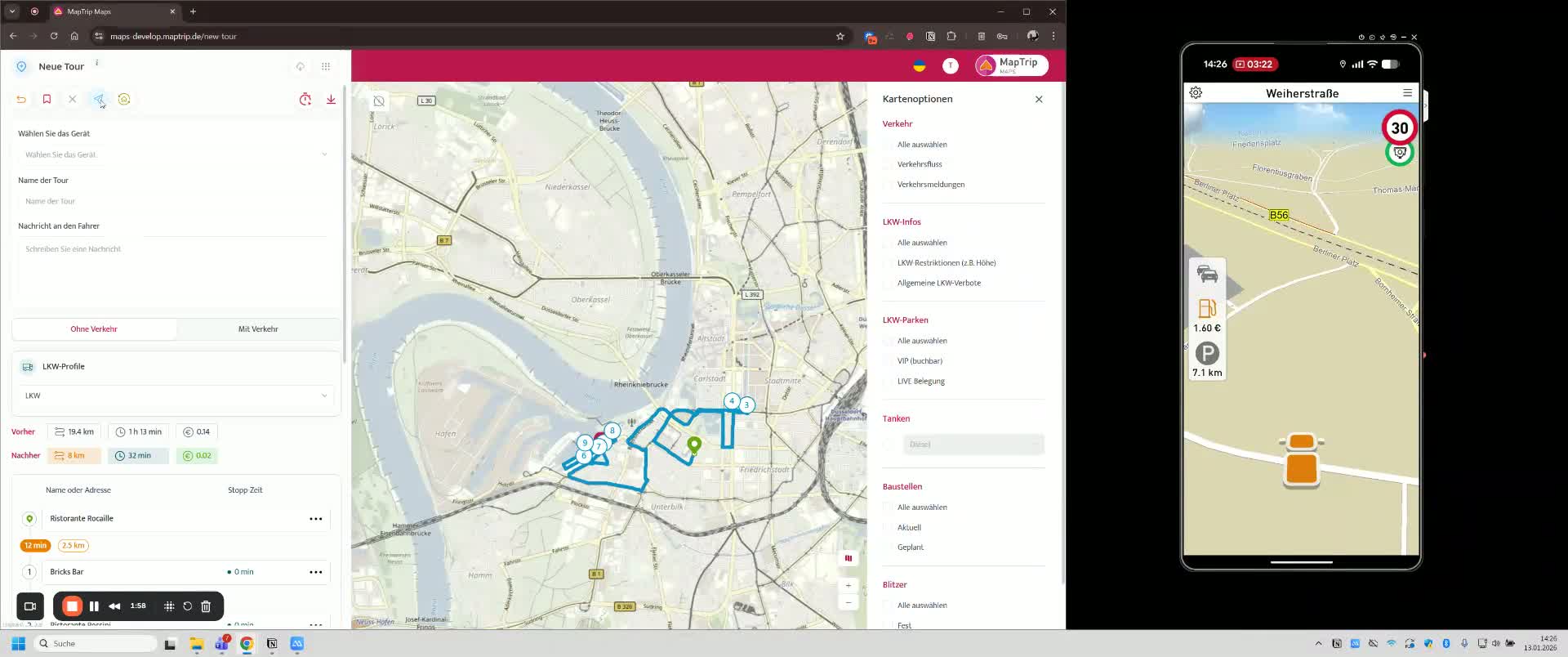1568x657 pixels.
Task: Click the circular home route icon in toolbar
Action: 124,100
